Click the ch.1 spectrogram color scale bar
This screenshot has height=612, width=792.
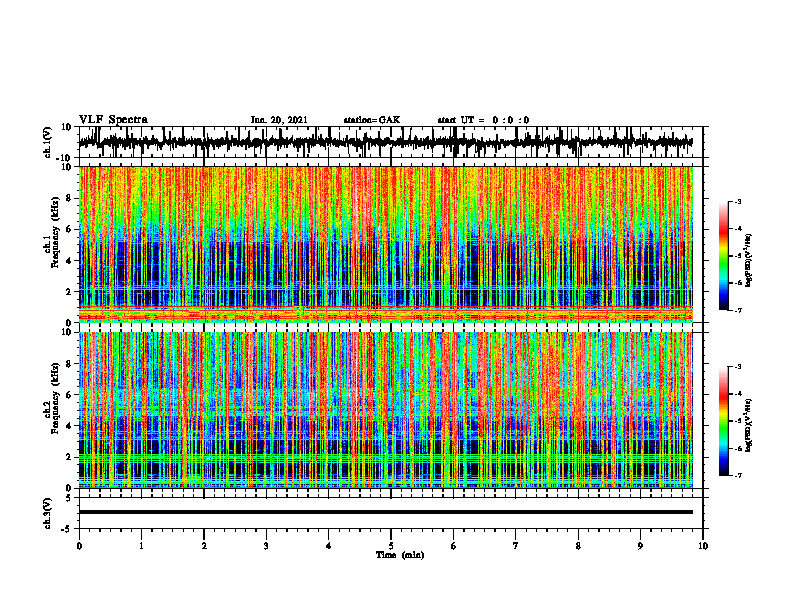(x=723, y=256)
